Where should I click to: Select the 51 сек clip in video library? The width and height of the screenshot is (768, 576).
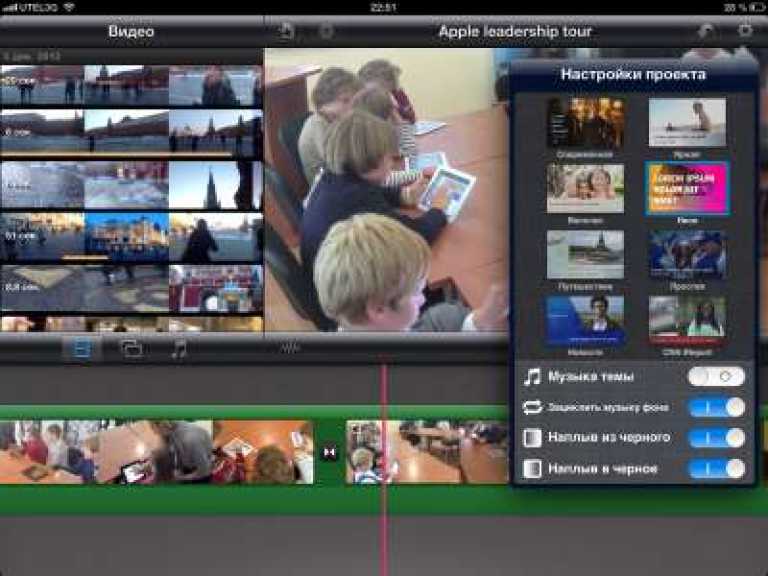coord(131,237)
